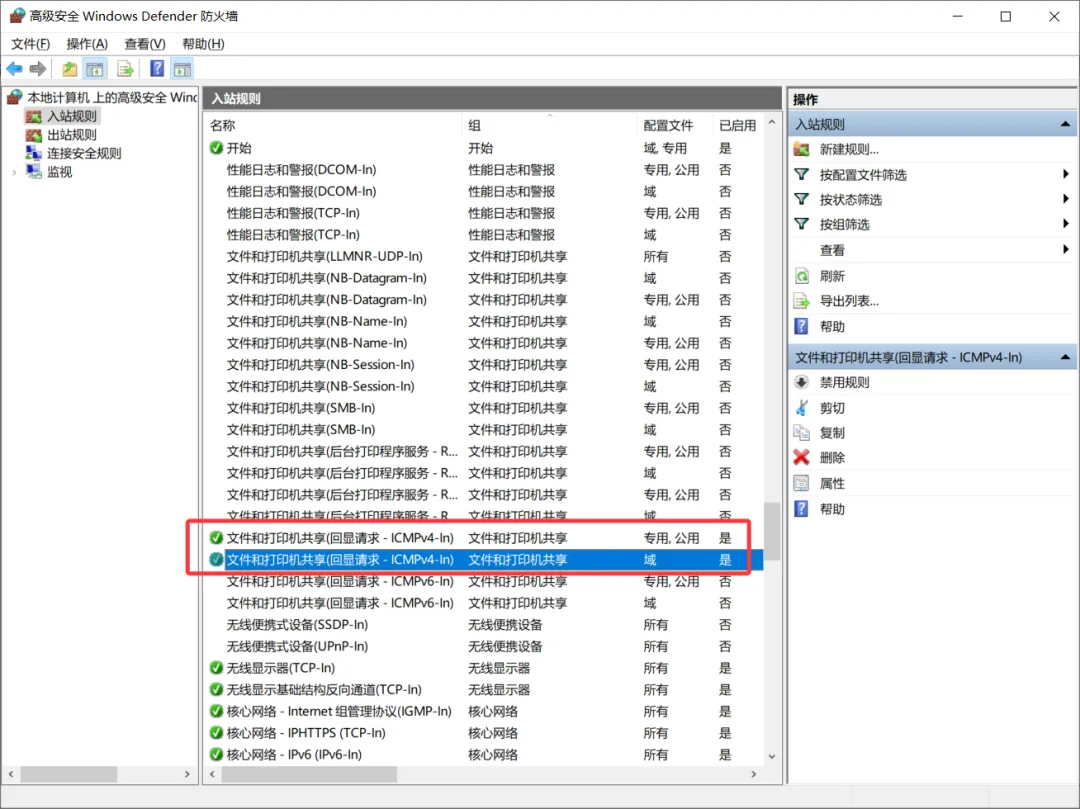
Task: Click the 出站规则 tree icon
Action: [x=34, y=135]
